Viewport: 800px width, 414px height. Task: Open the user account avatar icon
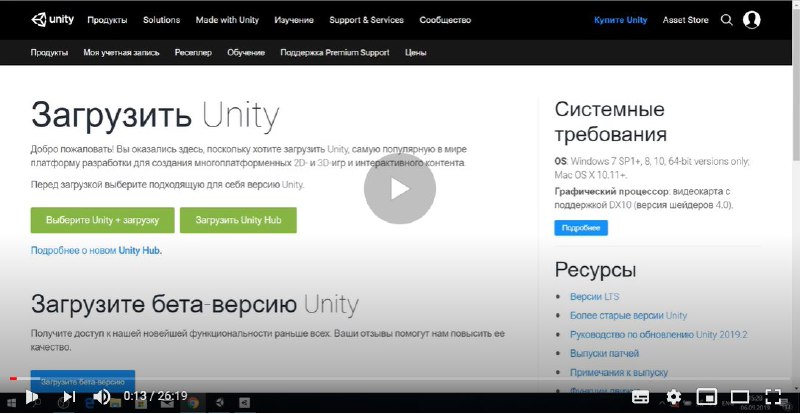pos(752,20)
